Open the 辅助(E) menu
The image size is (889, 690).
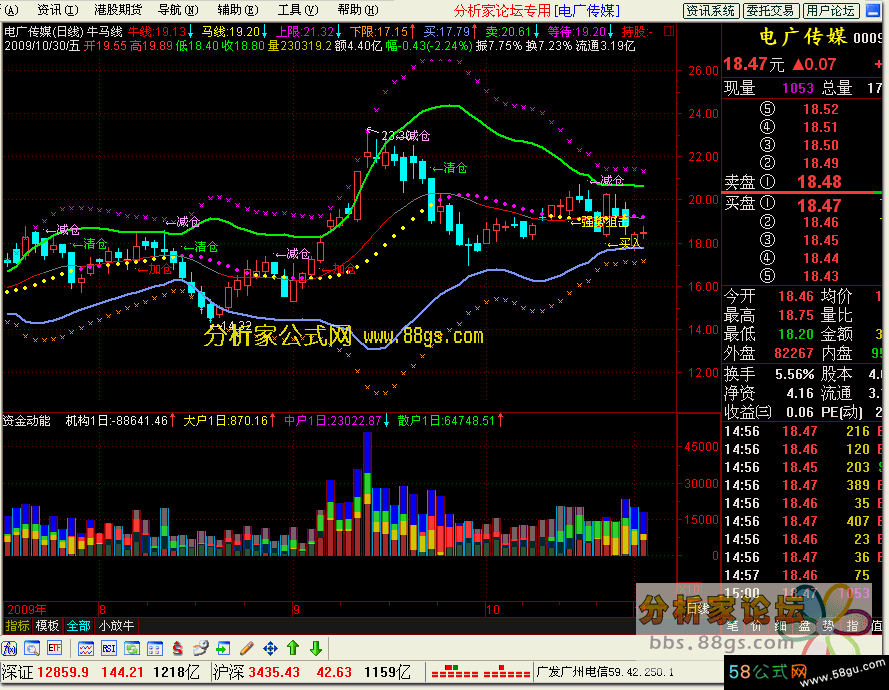[238, 10]
